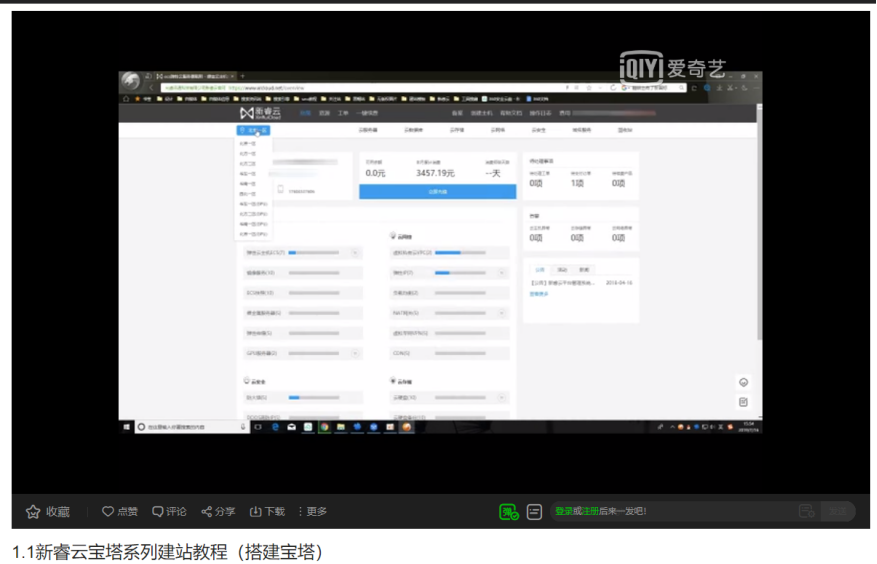This screenshot has width=877, height=564.
Task: Open the comments via 评论
Action: tap(169, 511)
